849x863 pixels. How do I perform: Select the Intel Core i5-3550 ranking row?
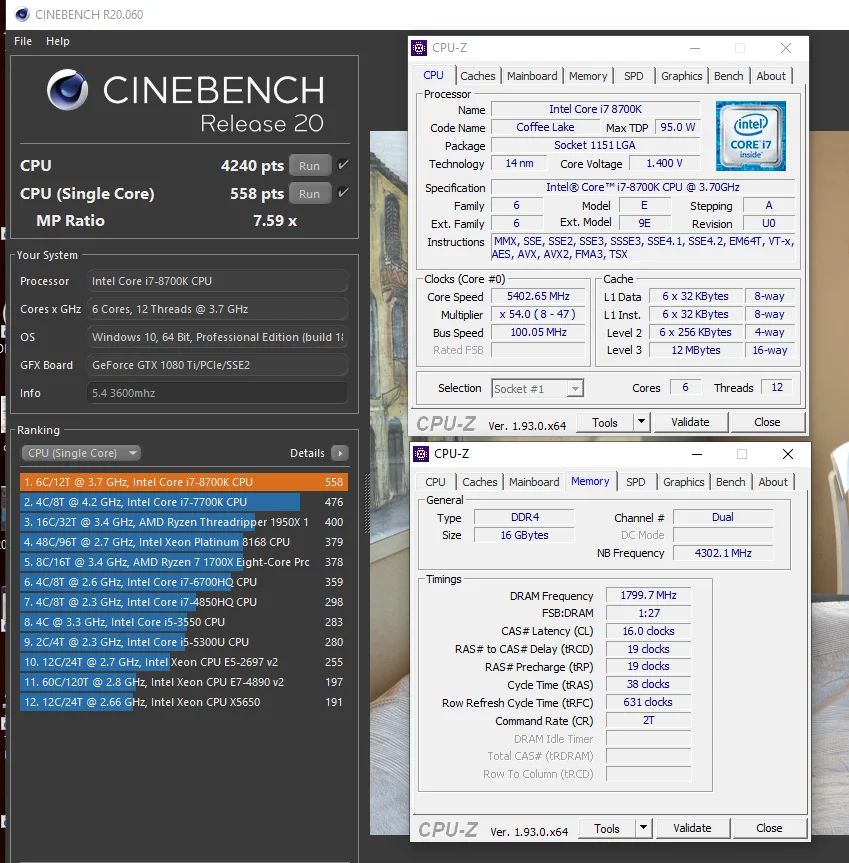click(x=184, y=622)
